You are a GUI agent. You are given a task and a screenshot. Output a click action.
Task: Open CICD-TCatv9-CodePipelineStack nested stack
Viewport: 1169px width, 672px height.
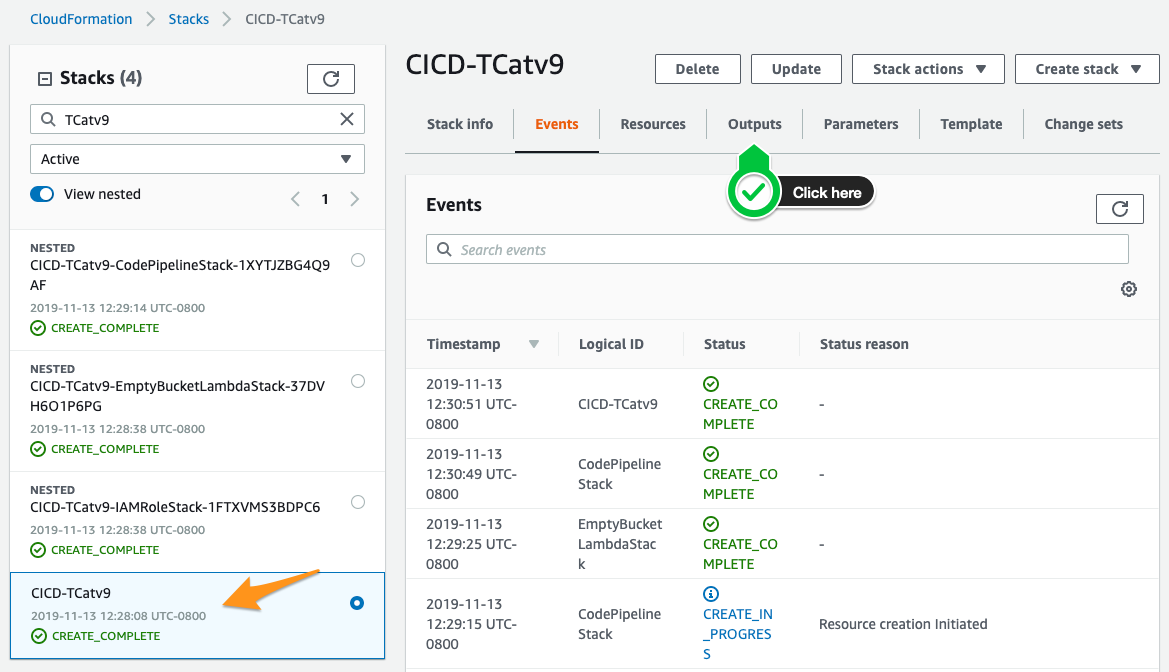pos(180,275)
